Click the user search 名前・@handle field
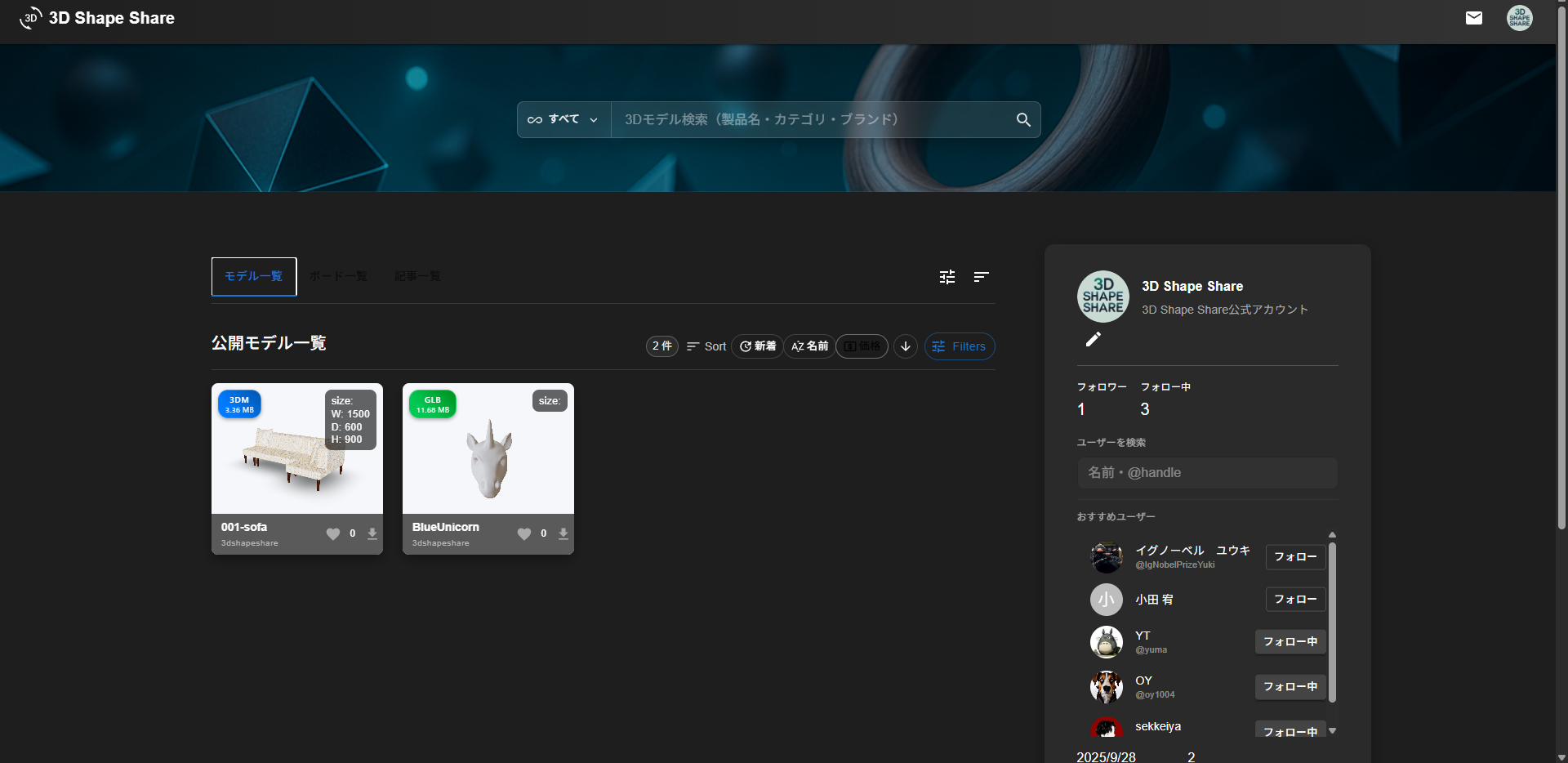 point(1207,473)
